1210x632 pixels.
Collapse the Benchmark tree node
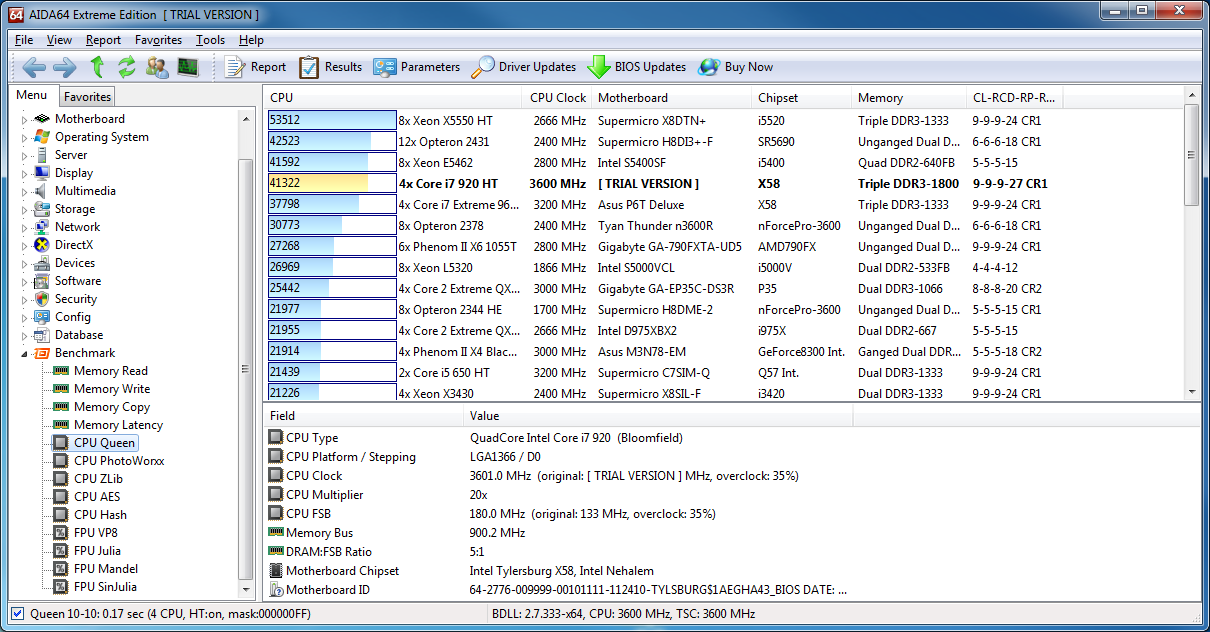[x=25, y=353]
